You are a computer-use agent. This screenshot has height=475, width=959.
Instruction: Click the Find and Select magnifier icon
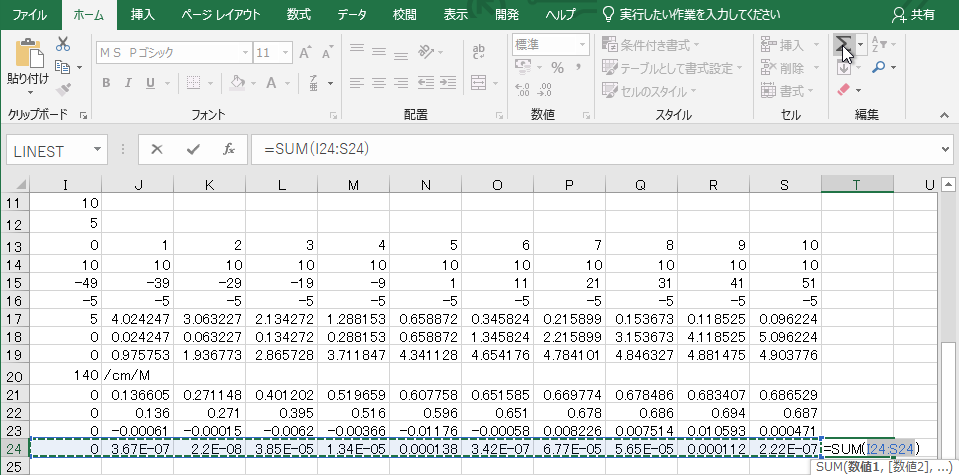pos(879,67)
